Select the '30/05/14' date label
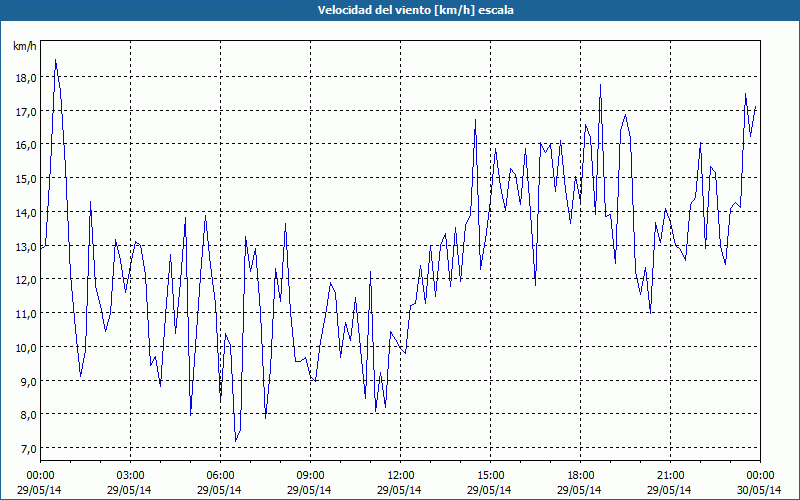Image resolution: width=800 pixels, height=500 pixels. pos(760,490)
